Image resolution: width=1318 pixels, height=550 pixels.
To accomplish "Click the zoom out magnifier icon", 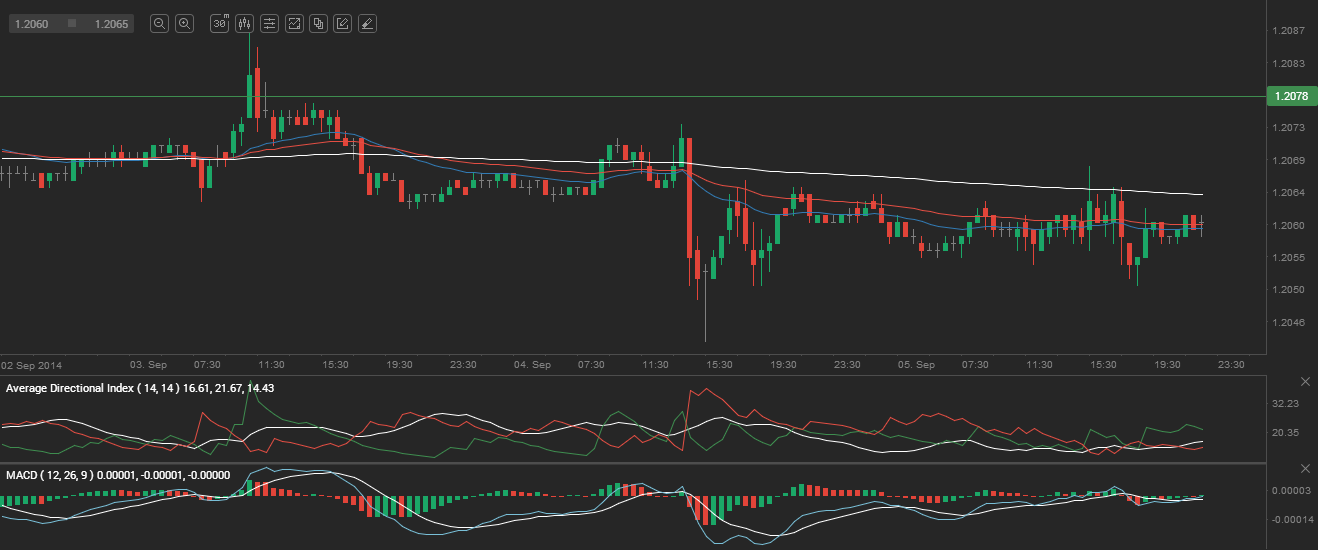I will tap(159, 23).
